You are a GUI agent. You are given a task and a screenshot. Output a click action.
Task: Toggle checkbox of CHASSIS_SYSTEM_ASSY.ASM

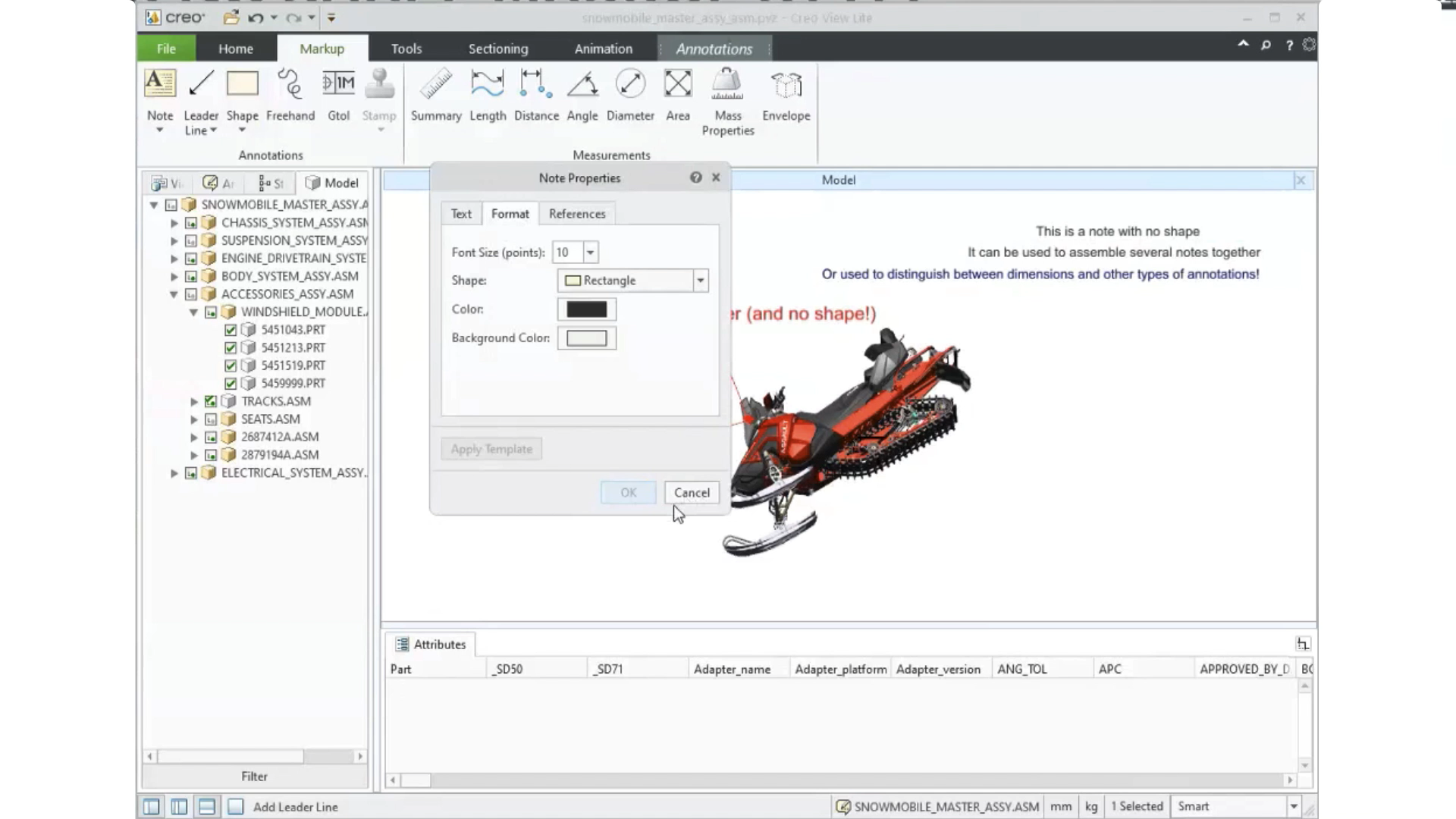(x=191, y=223)
